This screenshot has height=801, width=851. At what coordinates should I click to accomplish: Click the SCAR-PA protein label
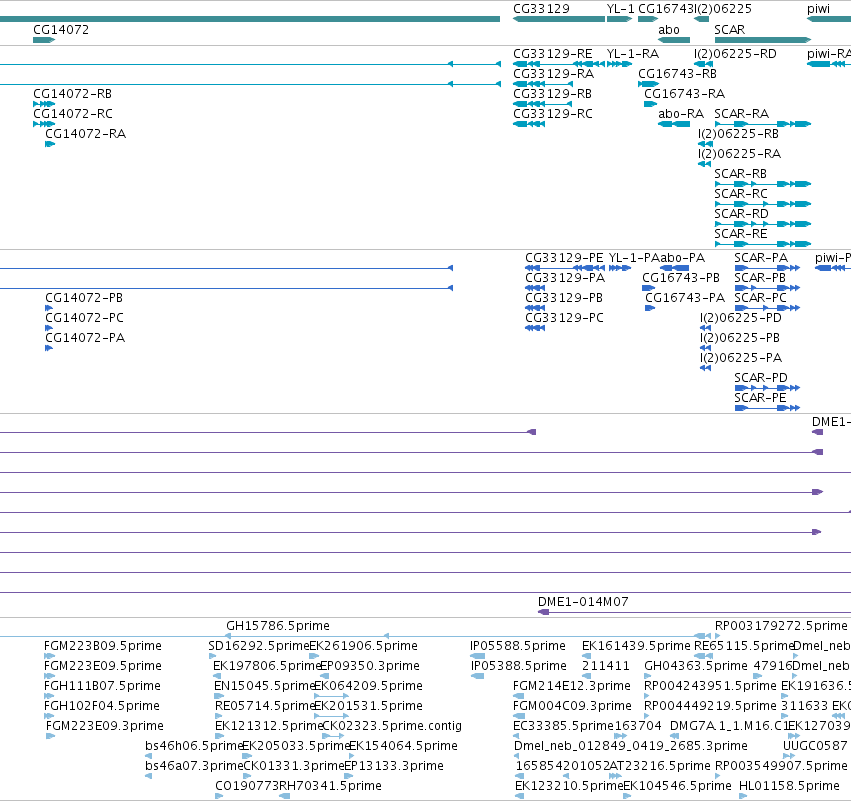(761, 258)
